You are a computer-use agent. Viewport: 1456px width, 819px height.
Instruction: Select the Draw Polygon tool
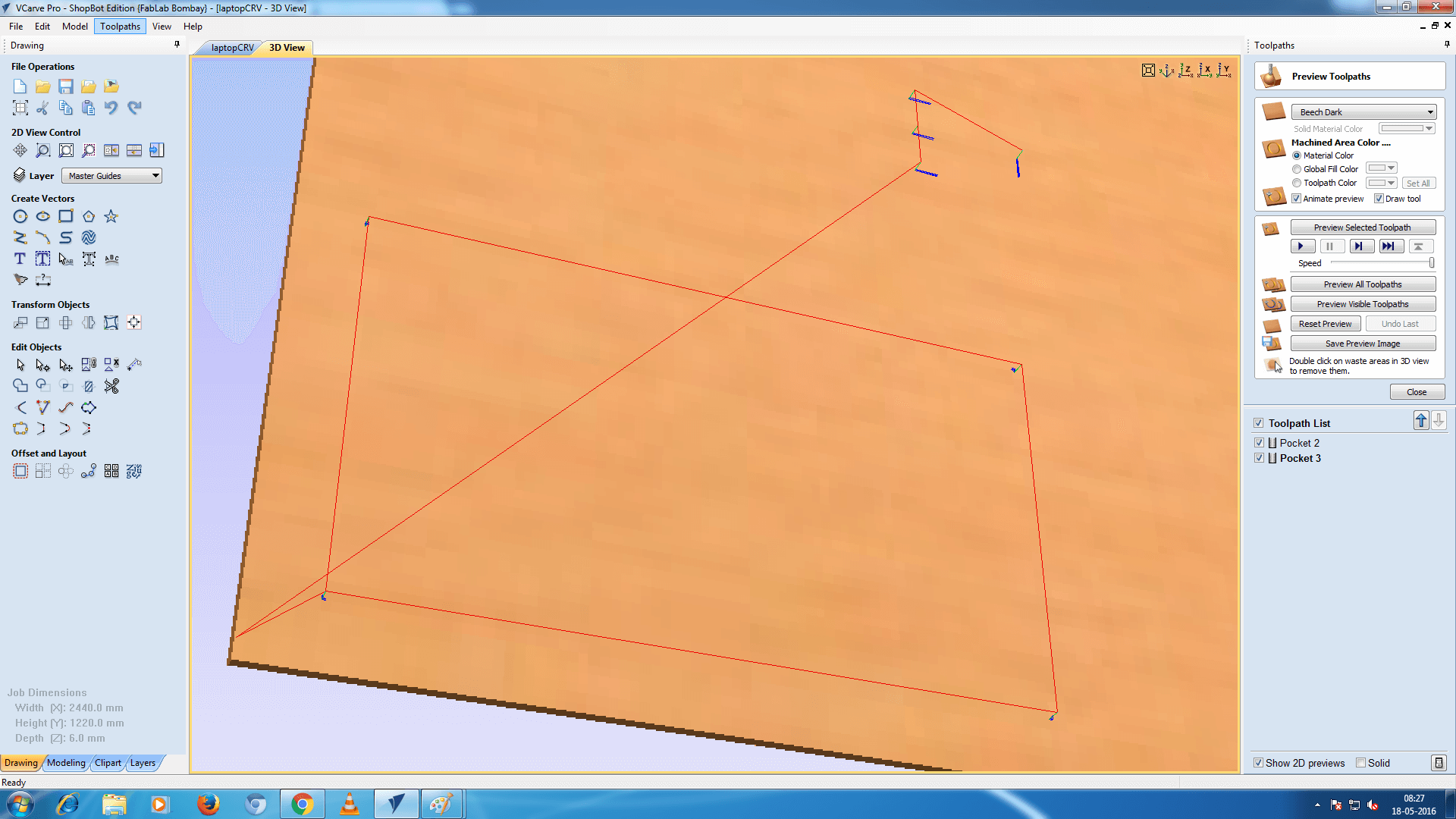(89, 217)
